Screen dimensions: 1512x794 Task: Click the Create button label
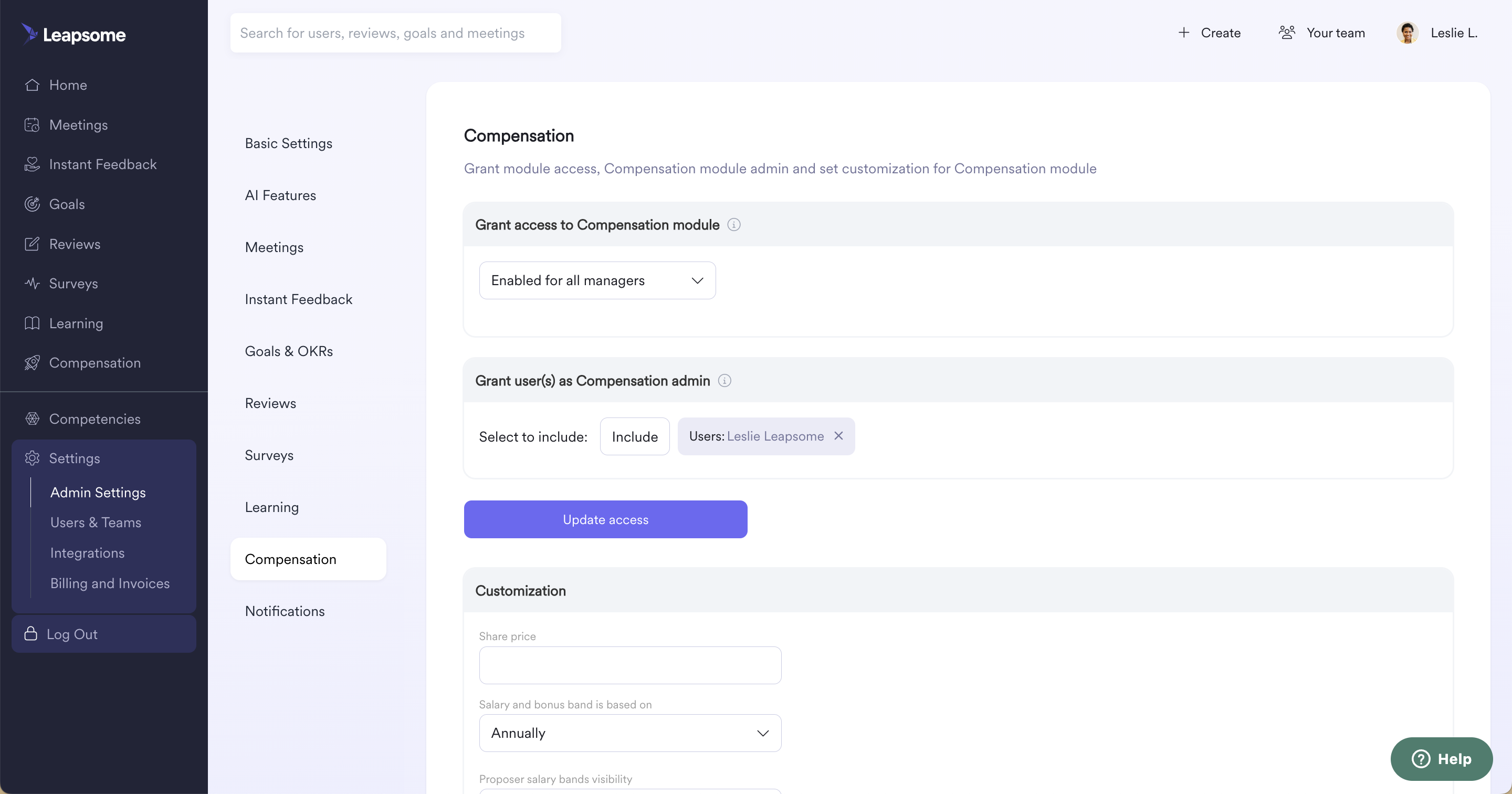pos(1220,33)
